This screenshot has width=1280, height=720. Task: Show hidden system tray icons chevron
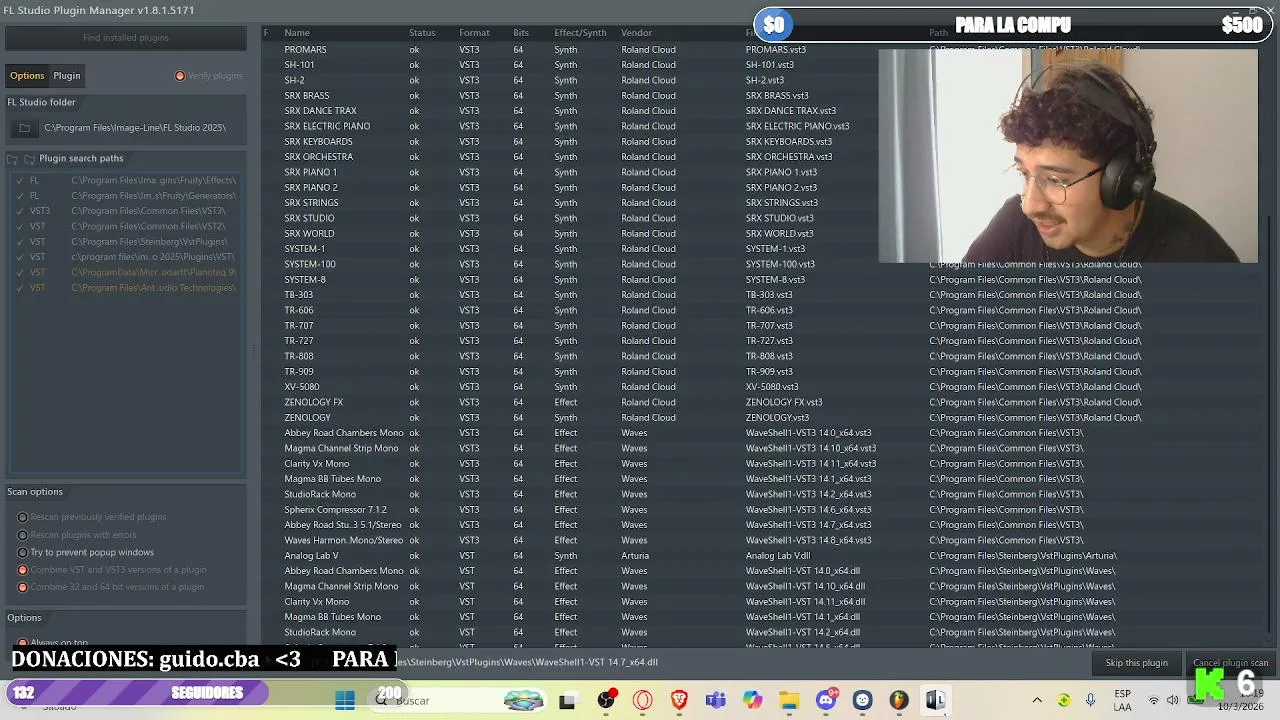click(1037, 700)
